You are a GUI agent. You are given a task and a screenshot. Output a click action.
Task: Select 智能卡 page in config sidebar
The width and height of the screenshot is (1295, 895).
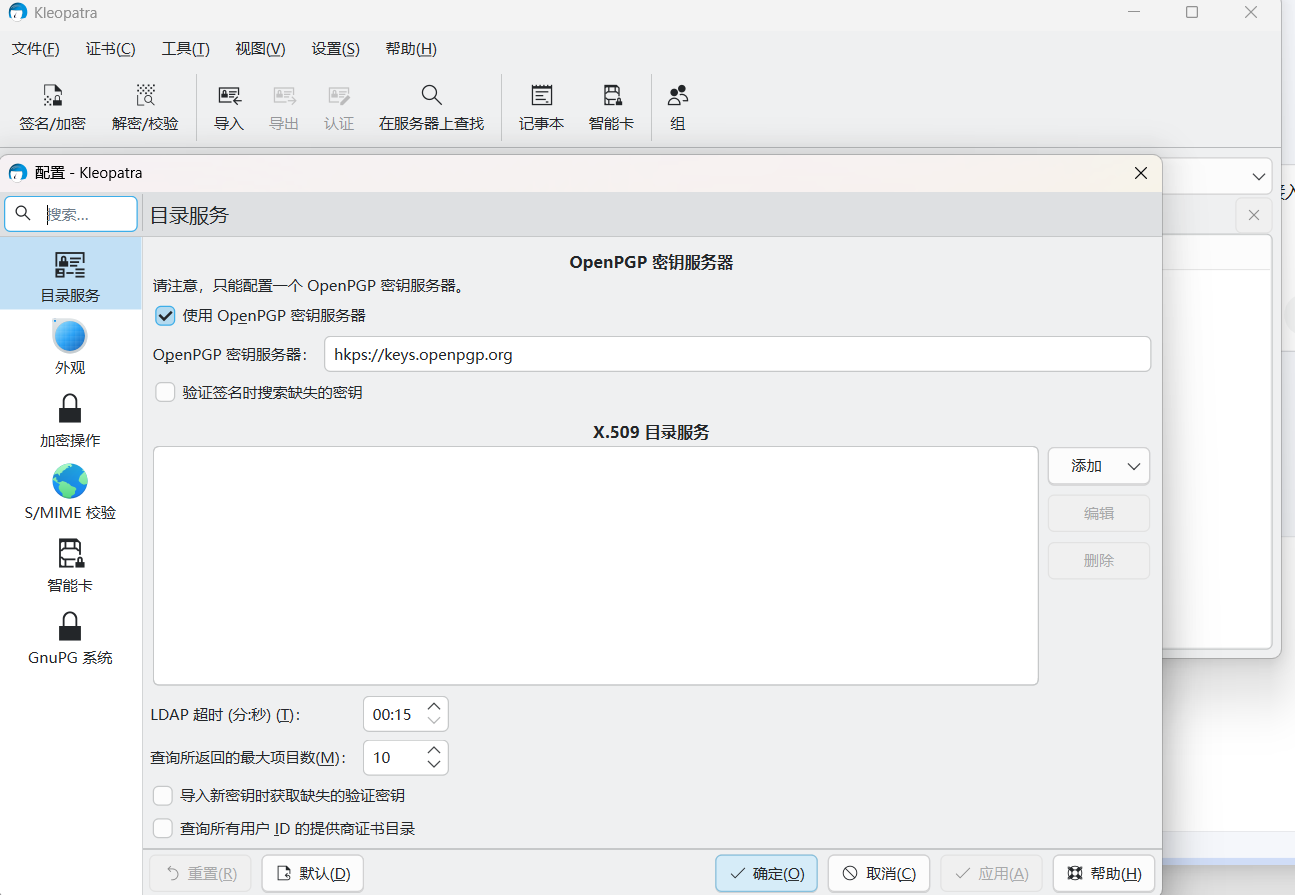[70, 565]
